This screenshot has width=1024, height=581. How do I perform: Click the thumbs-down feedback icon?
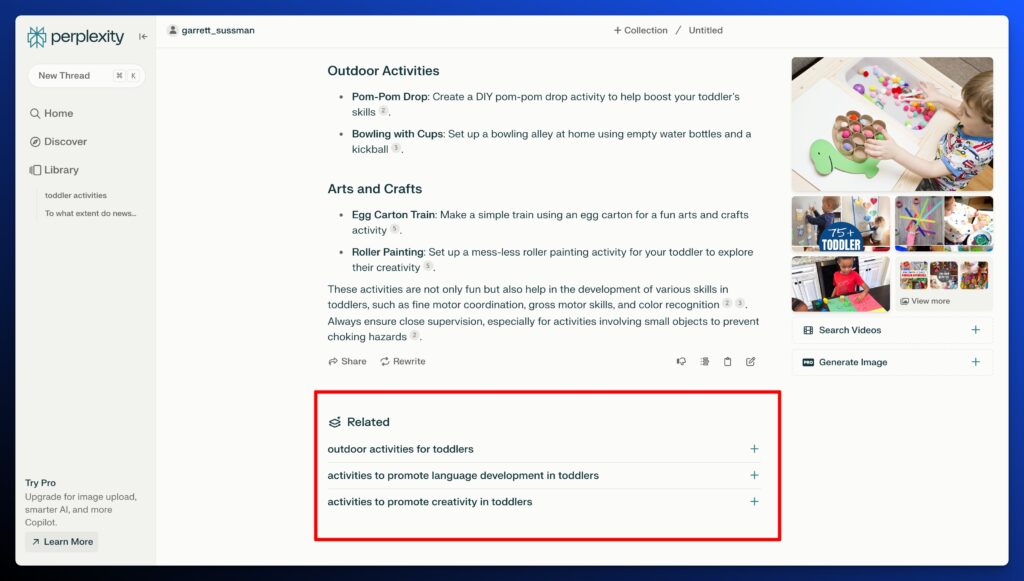tap(681, 362)
